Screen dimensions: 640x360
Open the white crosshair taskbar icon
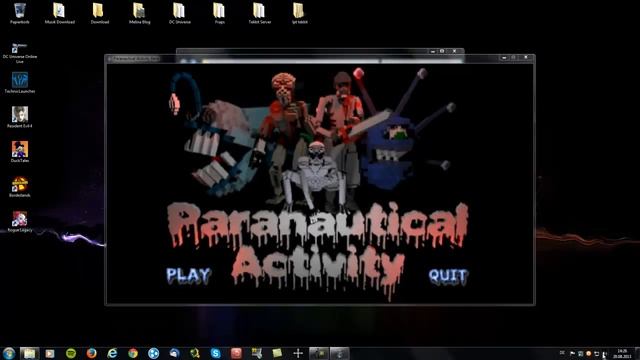coord(298,353)
